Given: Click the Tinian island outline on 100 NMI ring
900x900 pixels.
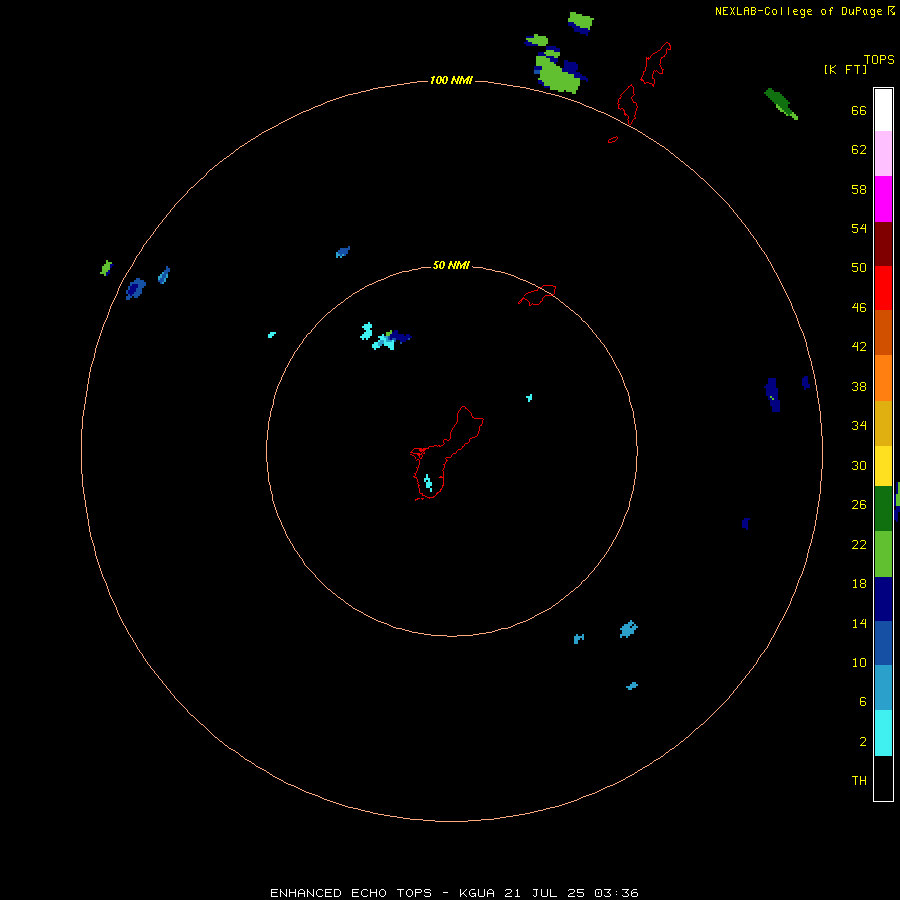Looking at the screenshot, I should pos(627,104).
